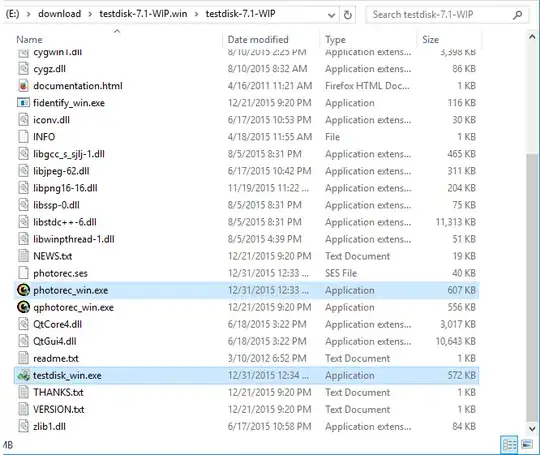Expand the chevron after download in path
Image resolution: width=540 pixels, height=455 pixels.
coord(90,14)
